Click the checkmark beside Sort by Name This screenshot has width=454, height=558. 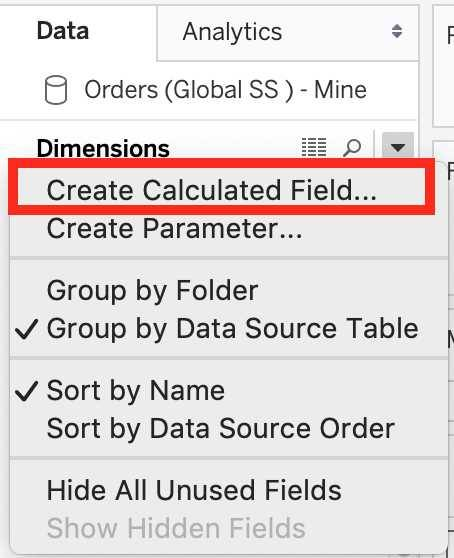click(27, 391)
